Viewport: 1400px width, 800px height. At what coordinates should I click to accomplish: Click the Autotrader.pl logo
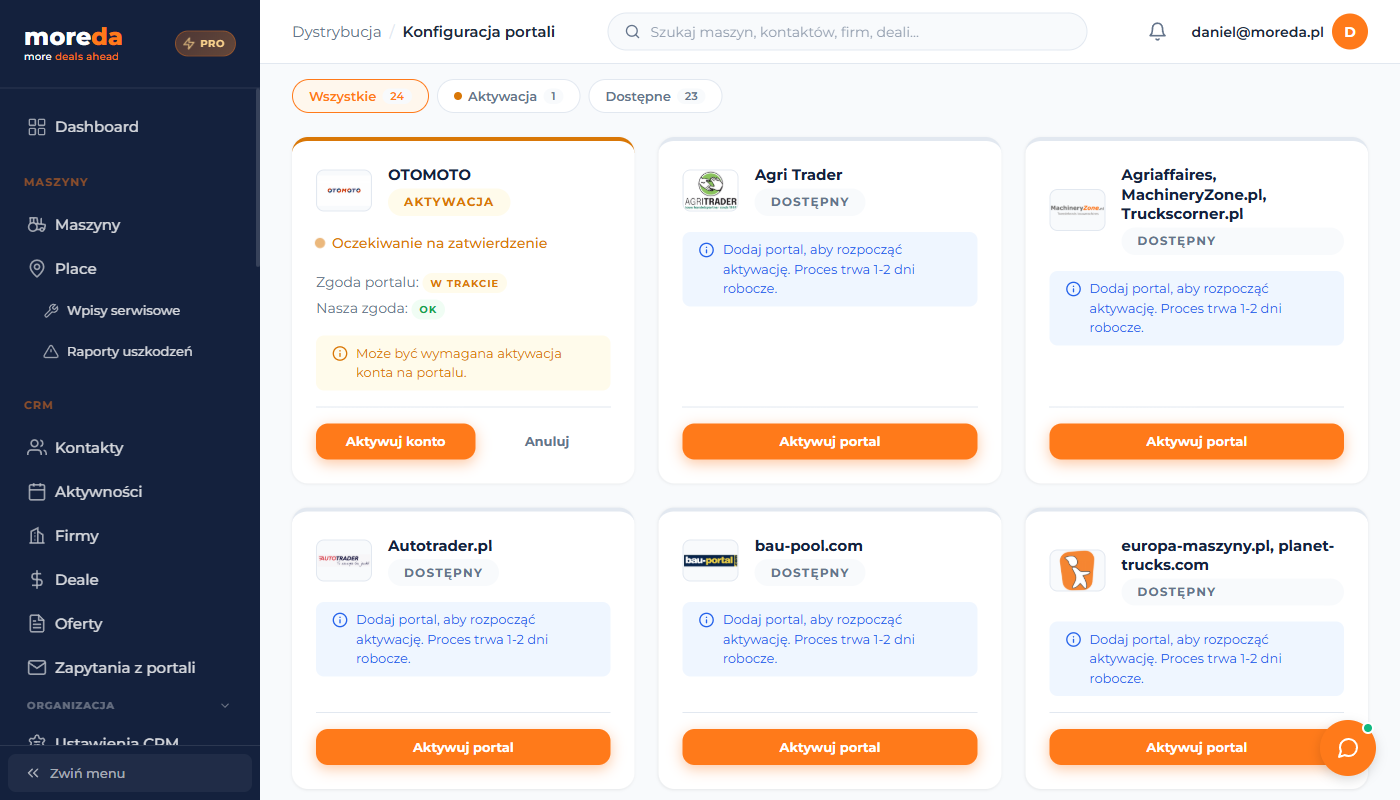(x=344, y=561)
